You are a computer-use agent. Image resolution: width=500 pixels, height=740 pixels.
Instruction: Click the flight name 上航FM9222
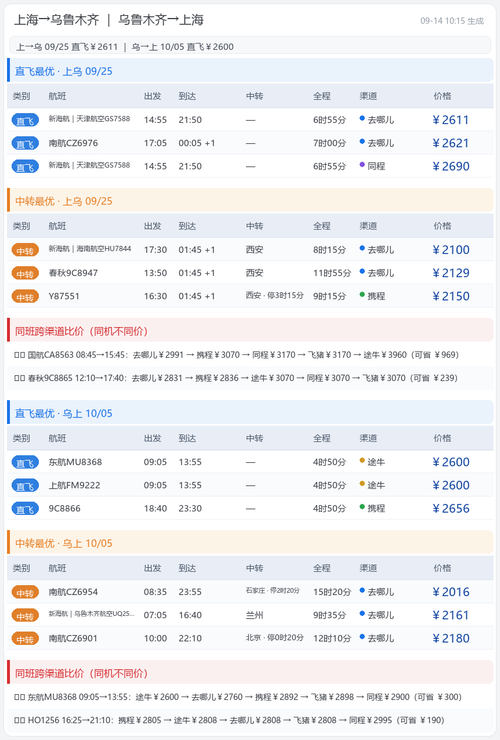pyautogui.click(x=74, y=485)
